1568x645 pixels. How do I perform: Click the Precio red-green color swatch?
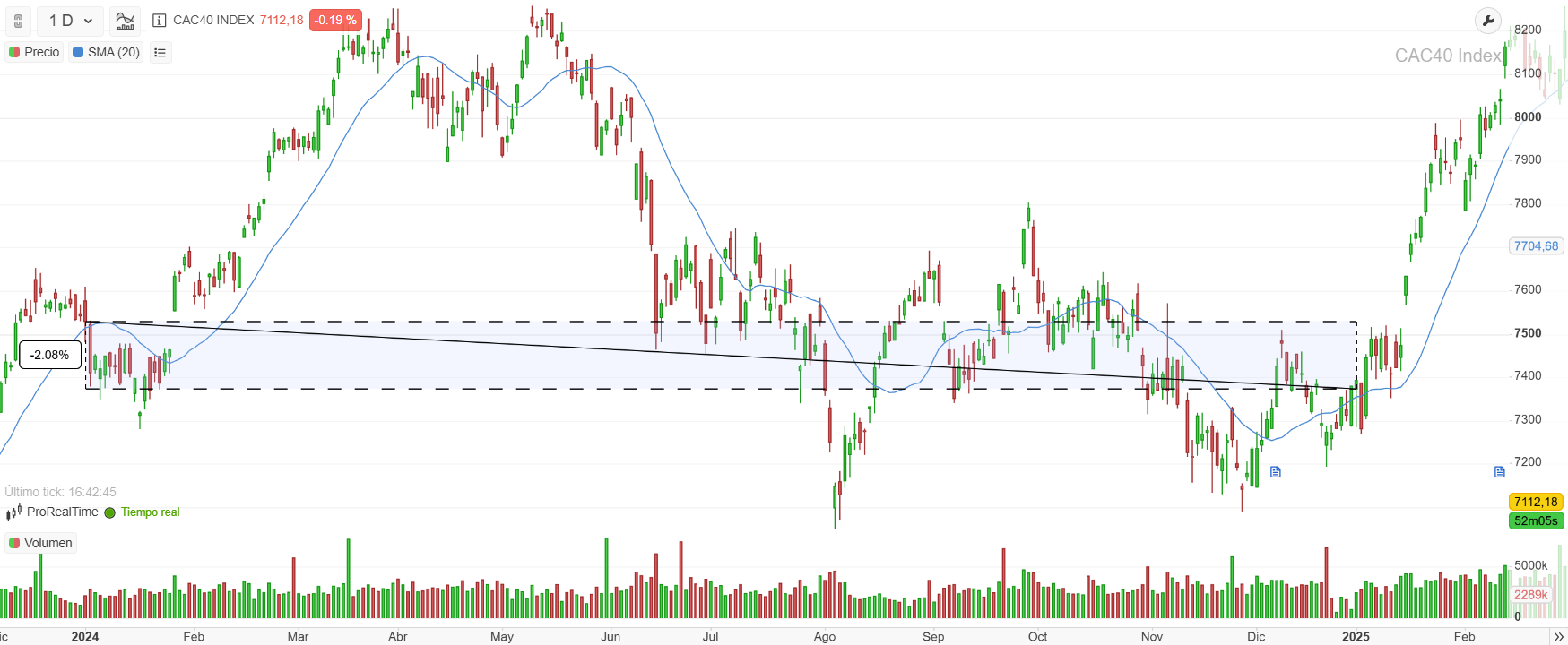(x=13, y=52)
